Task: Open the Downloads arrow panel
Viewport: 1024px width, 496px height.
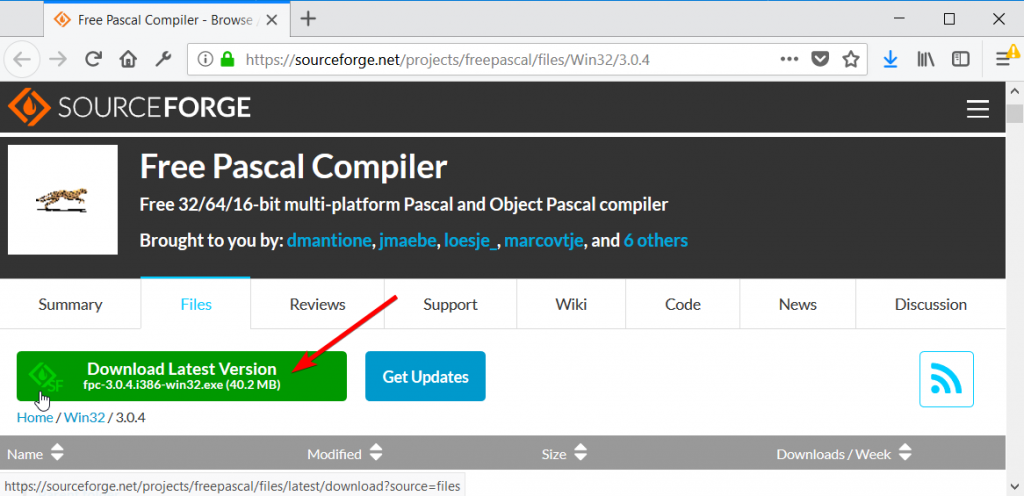Action: point(890,60)
